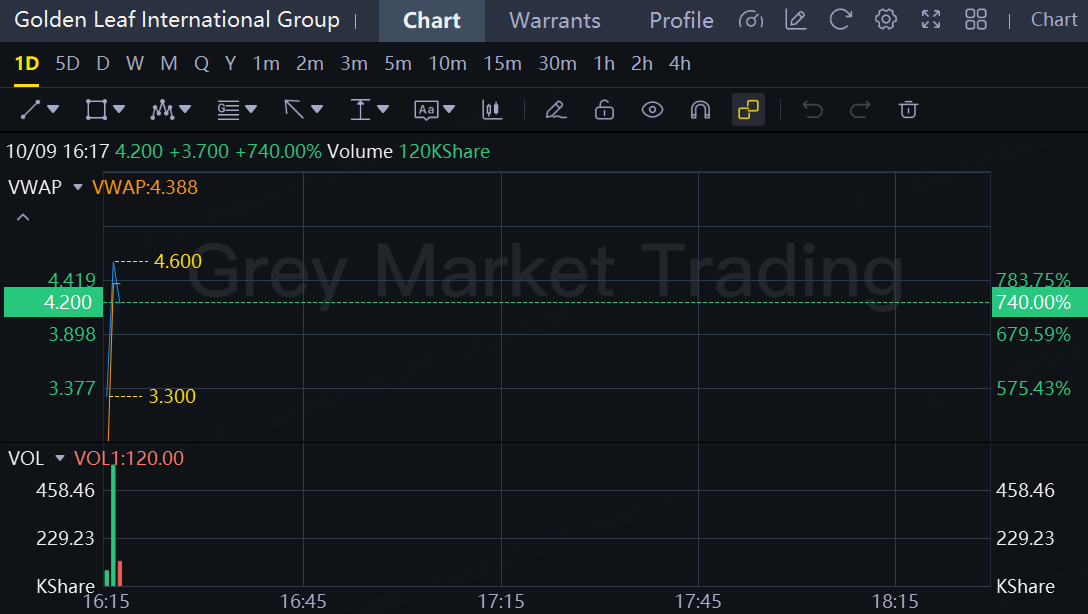
Task: Select the line drawing tool
Action: 31,110
